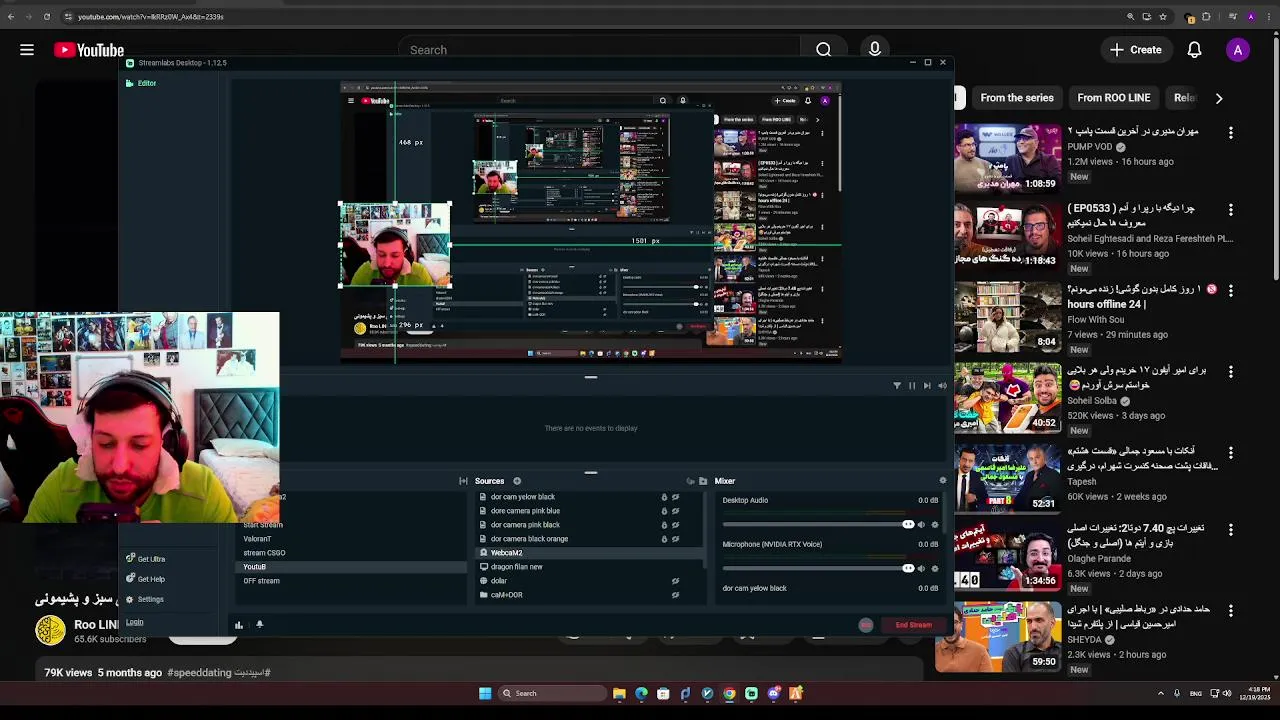Image resolution: width=1280 pixels, height=720 pixels.
Task: Select the dragon filan new source
Action: click(x=590, y=567)
